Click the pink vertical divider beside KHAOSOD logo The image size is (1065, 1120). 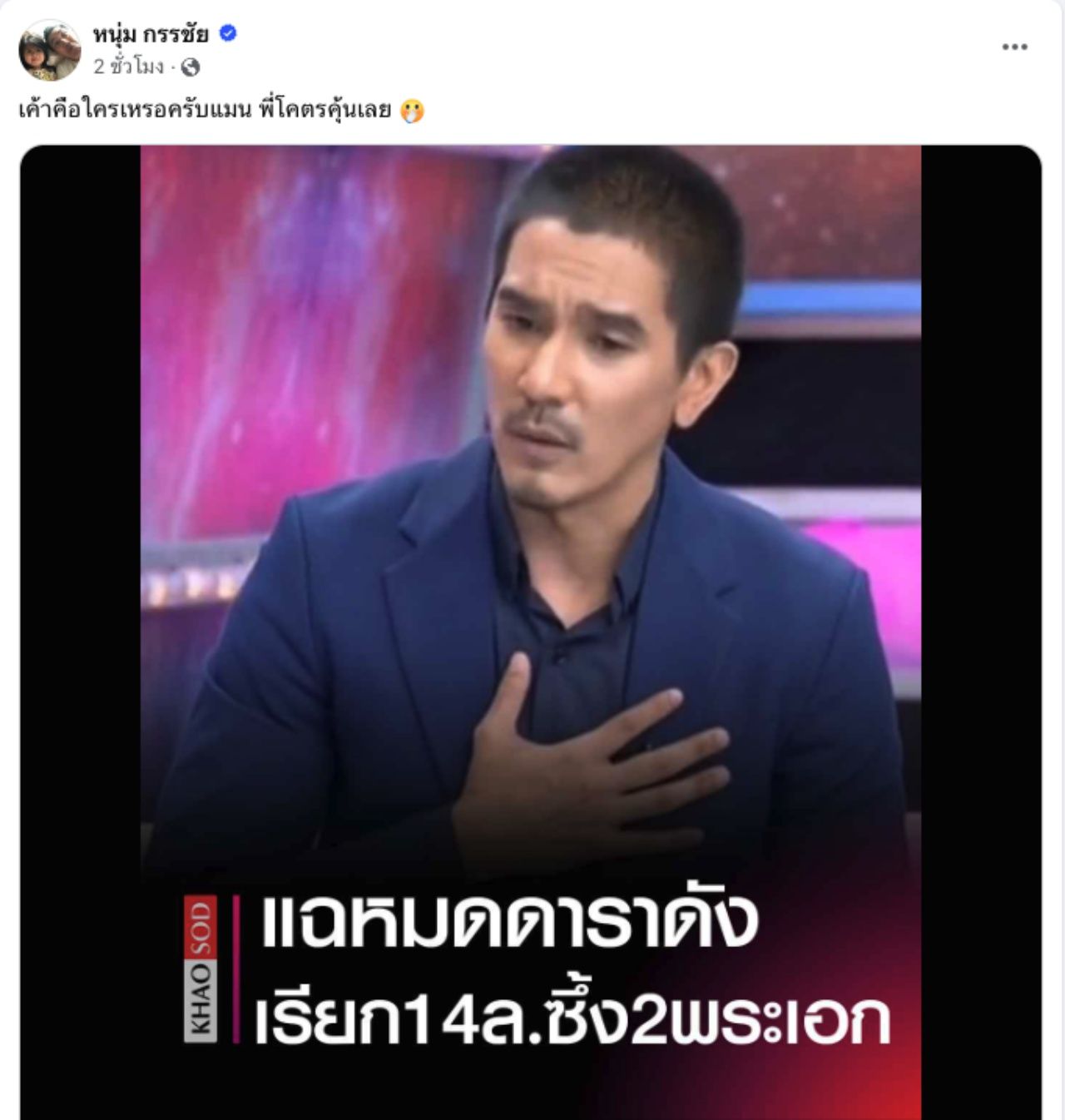click(x=236, y=969)
